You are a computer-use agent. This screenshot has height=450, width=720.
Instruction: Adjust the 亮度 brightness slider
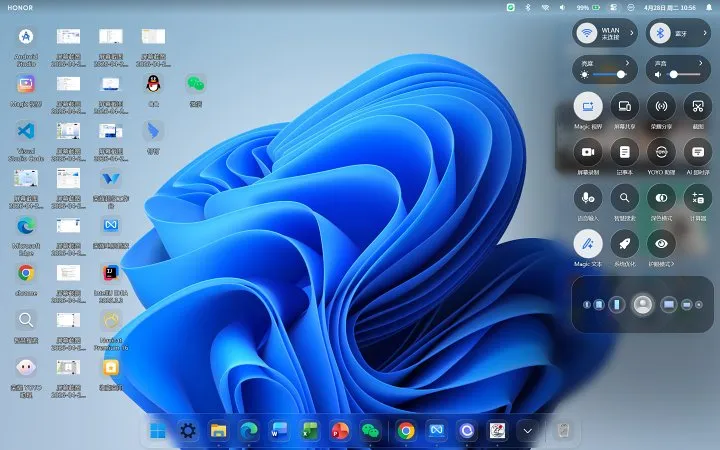point(609,74)
